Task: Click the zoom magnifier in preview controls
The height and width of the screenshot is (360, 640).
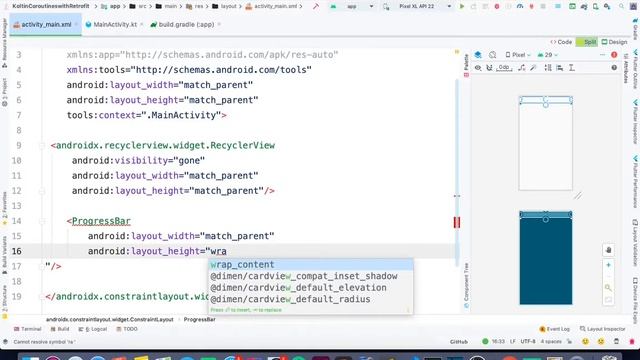Action: 608,288
